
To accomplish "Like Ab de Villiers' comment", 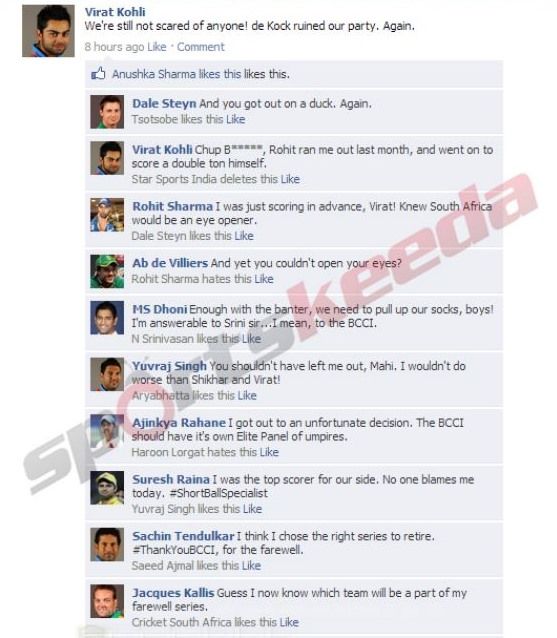I will 264,279.
